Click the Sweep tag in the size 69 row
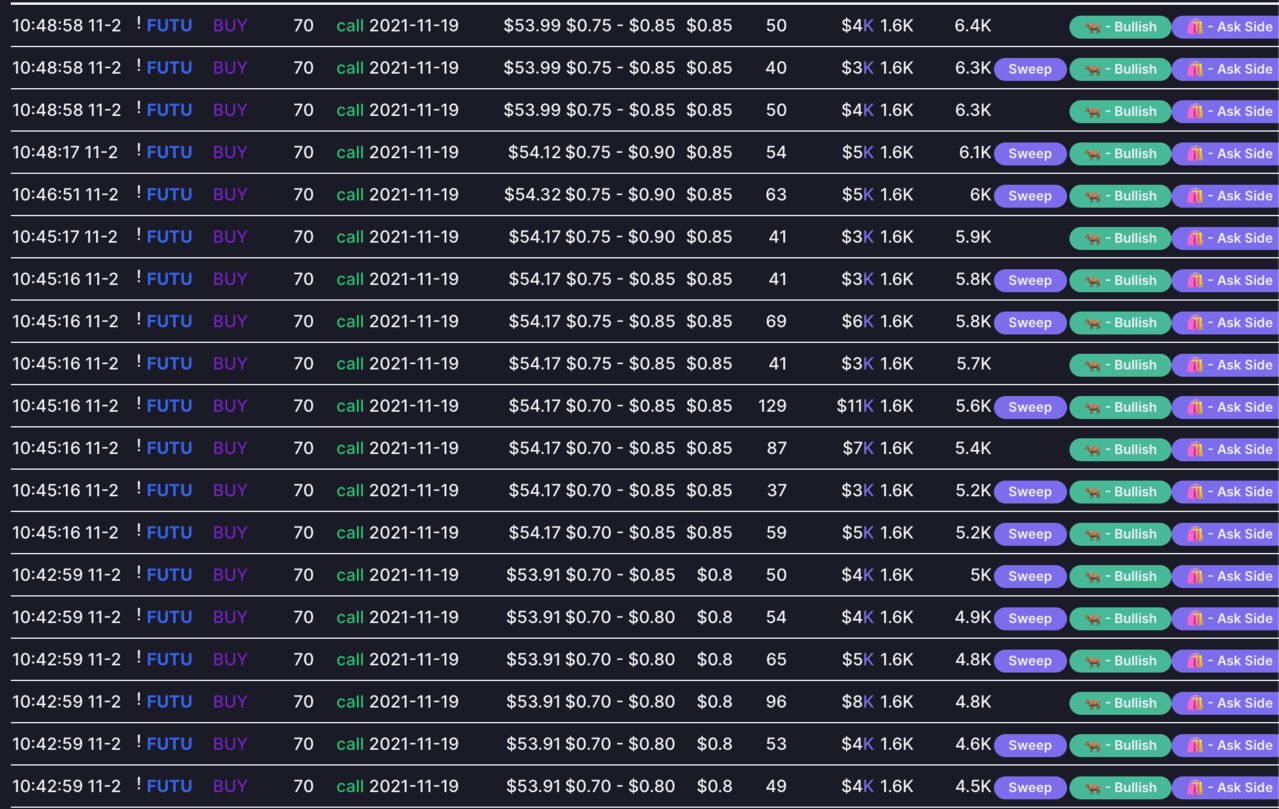 click(1030, 323)
